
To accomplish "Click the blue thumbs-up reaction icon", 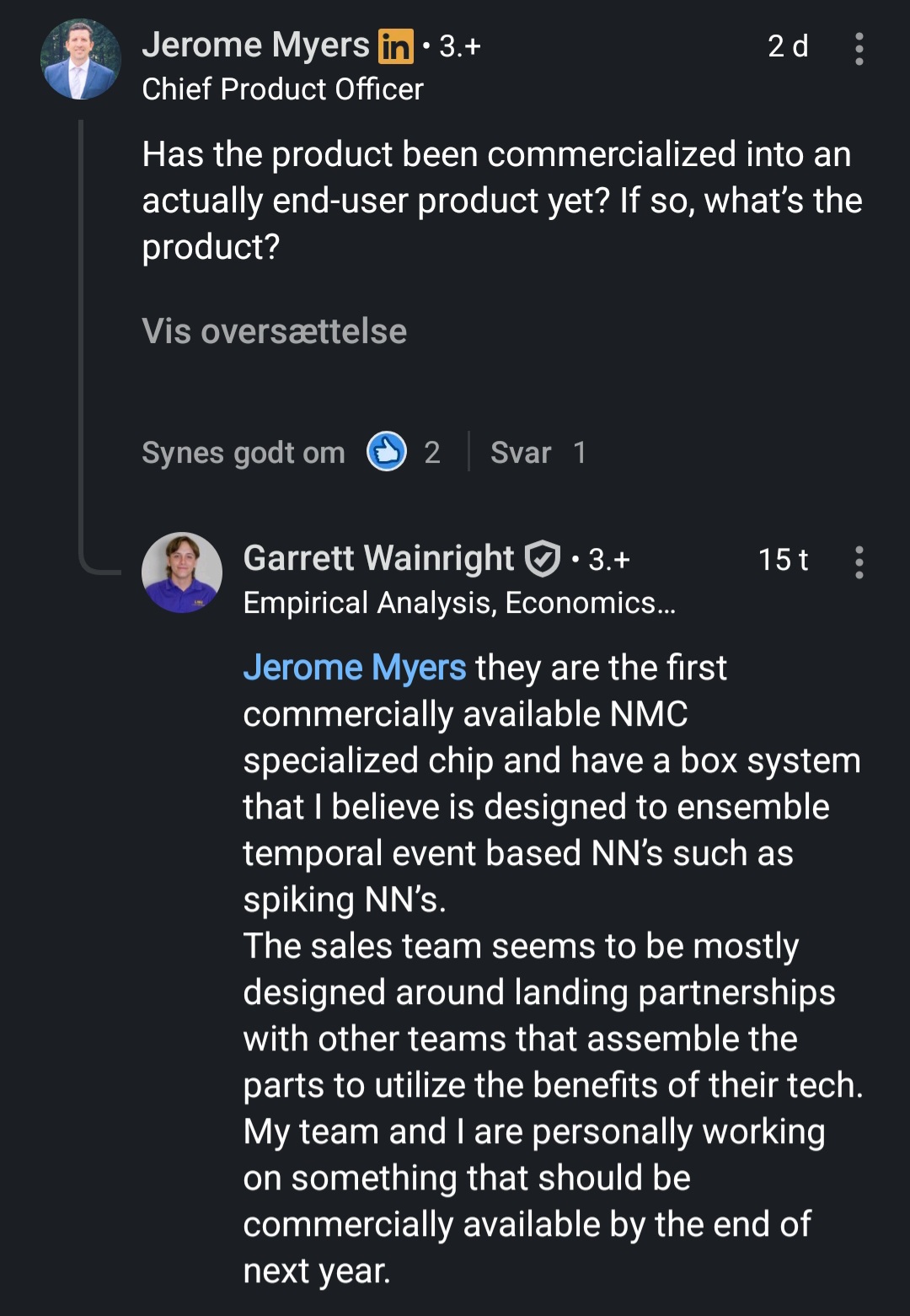I will (x=387, y=452).
